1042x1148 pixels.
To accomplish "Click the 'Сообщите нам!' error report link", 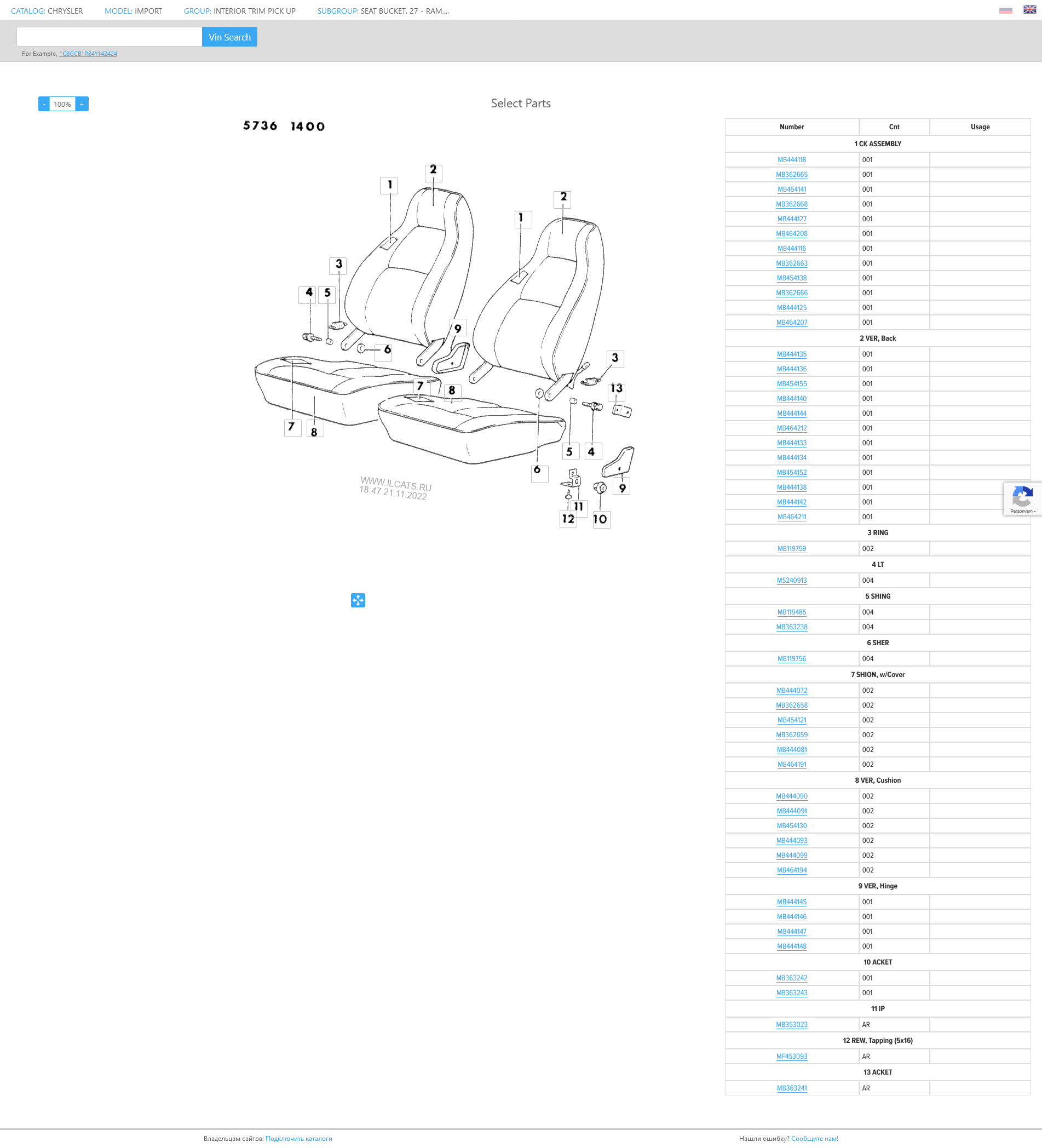I will [x=814, y=1139].
